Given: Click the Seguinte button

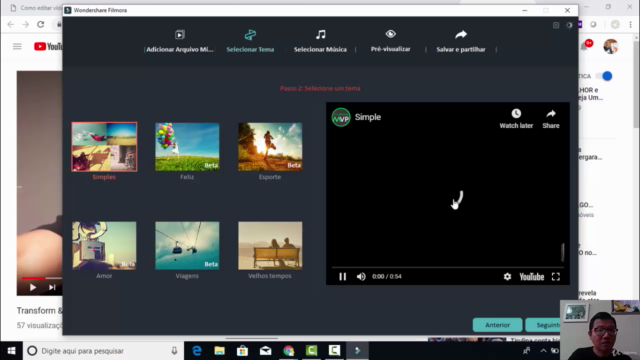Looking at the screenshot, I should tap(543, 325).
